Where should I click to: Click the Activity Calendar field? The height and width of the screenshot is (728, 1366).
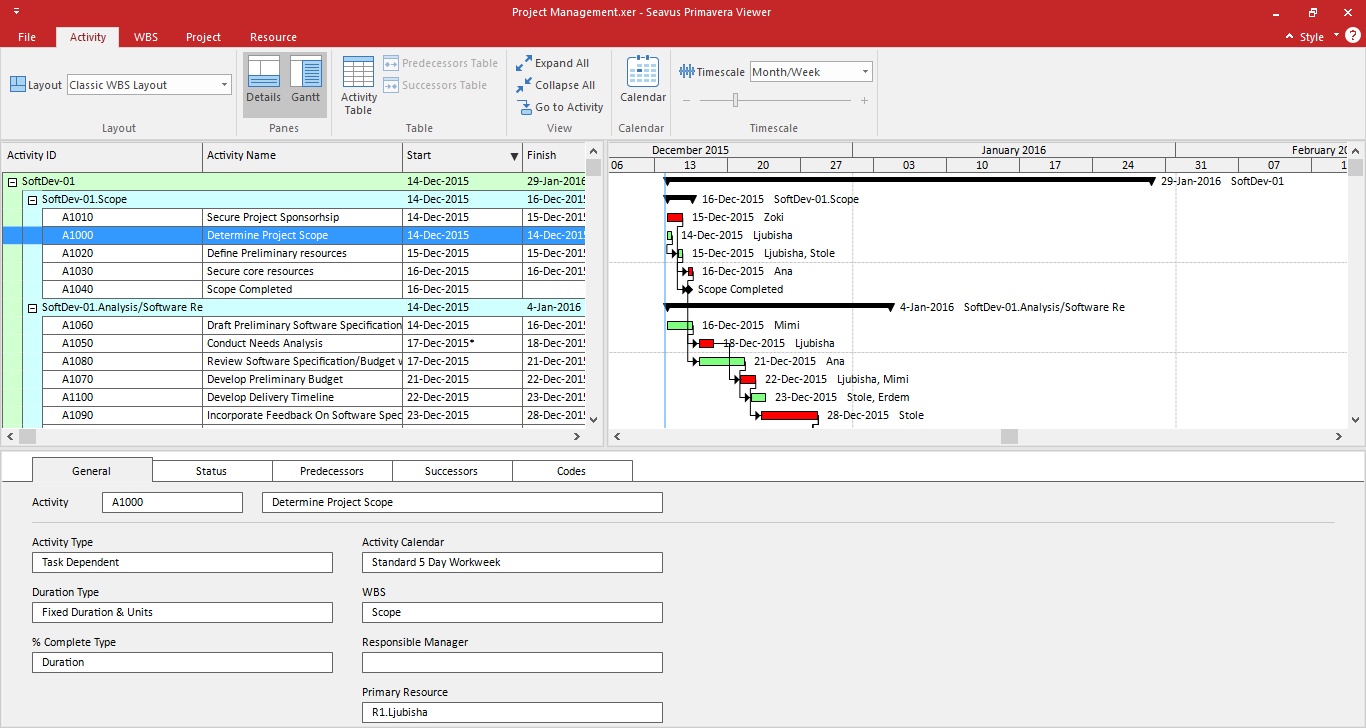tap(512, 562)
